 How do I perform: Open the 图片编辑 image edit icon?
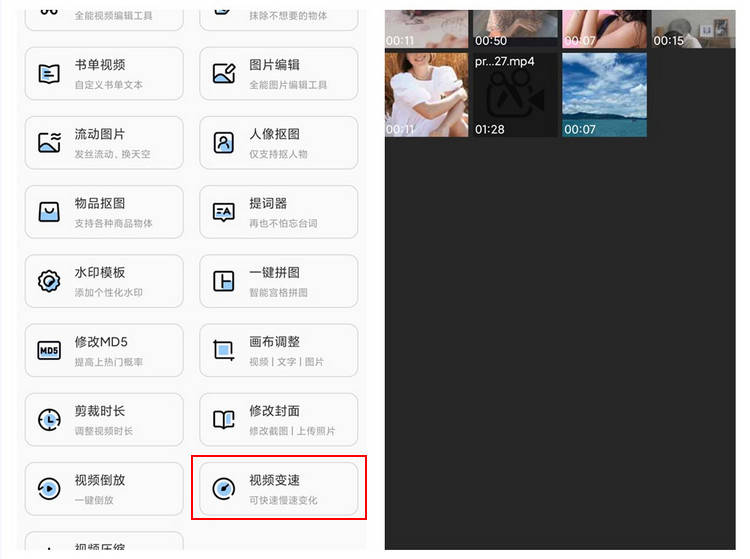(x=224, y=74)
